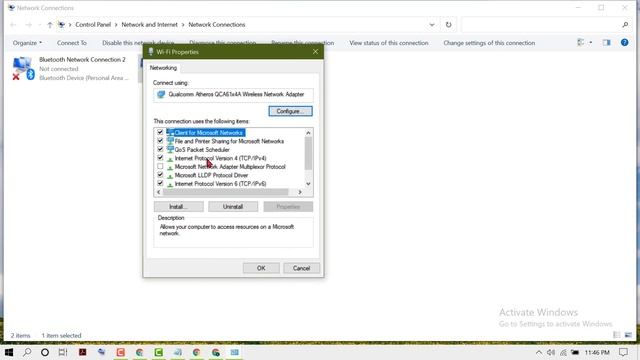Select Internet Protocol Version 6 (TCP/IPv6) item

(x=220, y=184)
